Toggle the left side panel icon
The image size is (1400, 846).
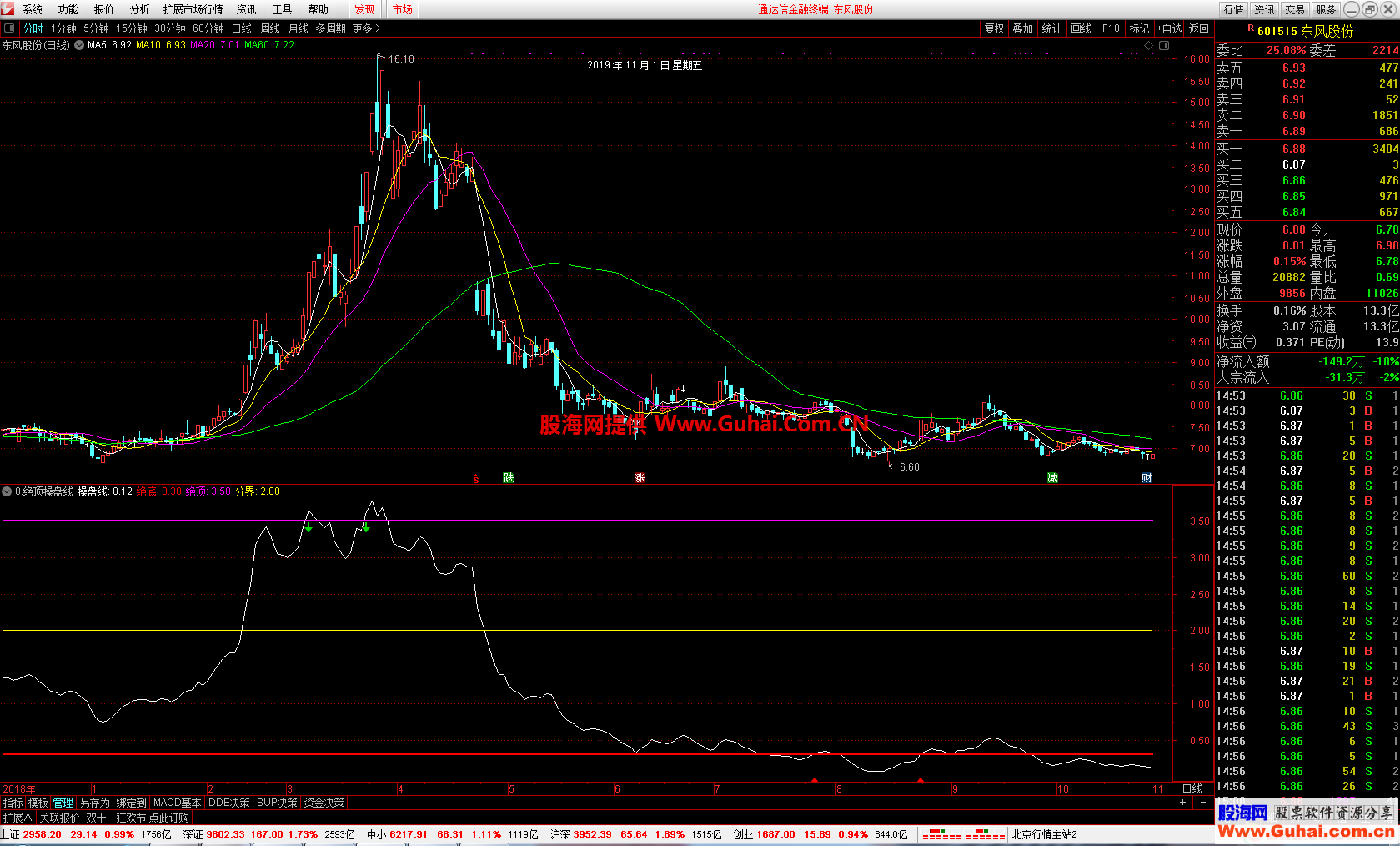click(x=9, y=28)
